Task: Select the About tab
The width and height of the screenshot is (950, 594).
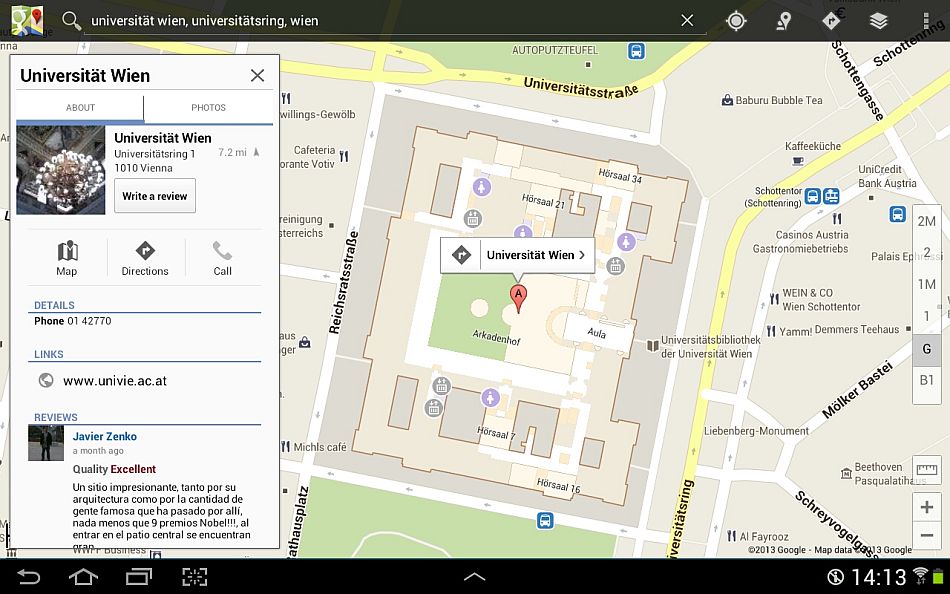Action: pyautogui.click(x=80, y=108)
